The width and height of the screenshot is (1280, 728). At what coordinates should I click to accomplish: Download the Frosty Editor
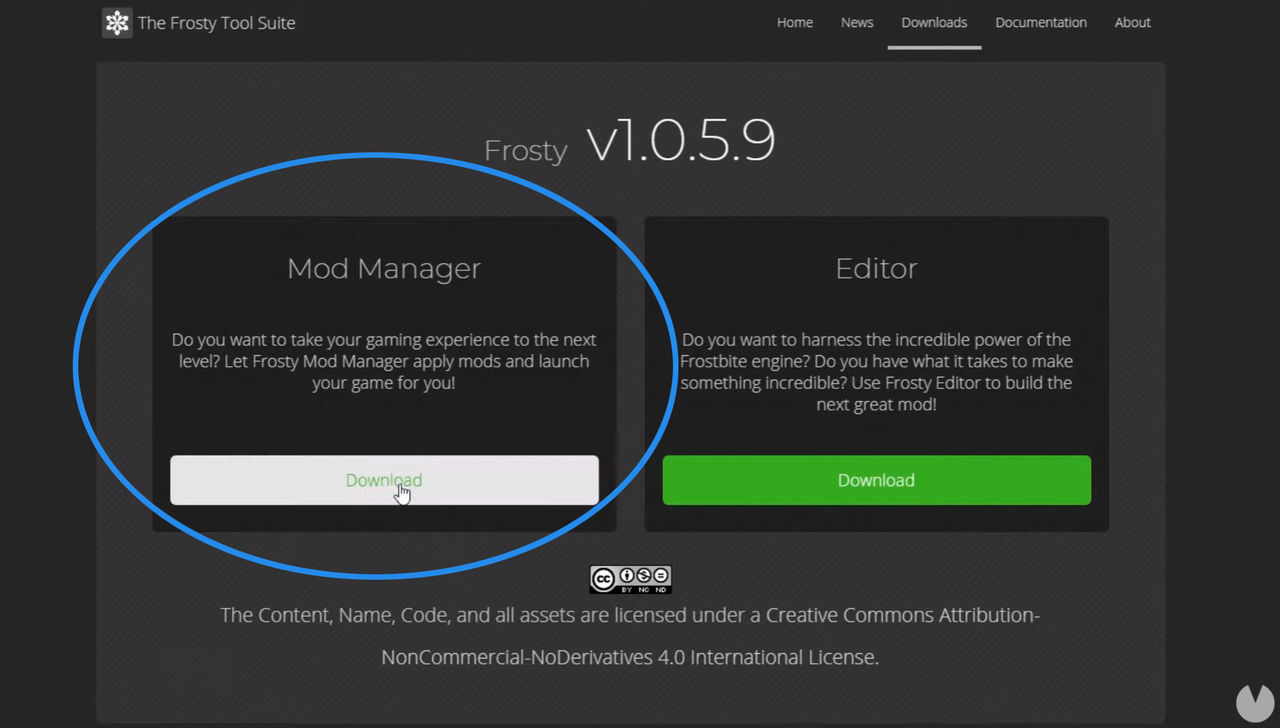point(876,480)
